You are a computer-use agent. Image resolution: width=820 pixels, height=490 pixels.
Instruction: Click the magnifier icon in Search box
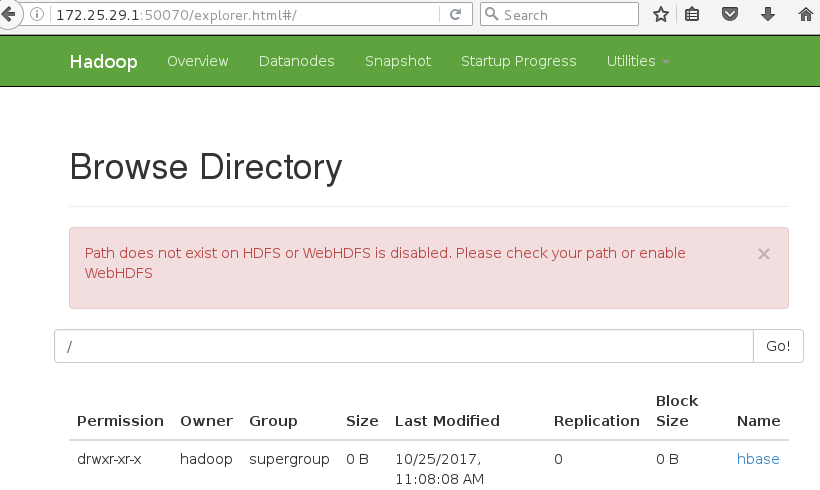click(x=491, y=14)
